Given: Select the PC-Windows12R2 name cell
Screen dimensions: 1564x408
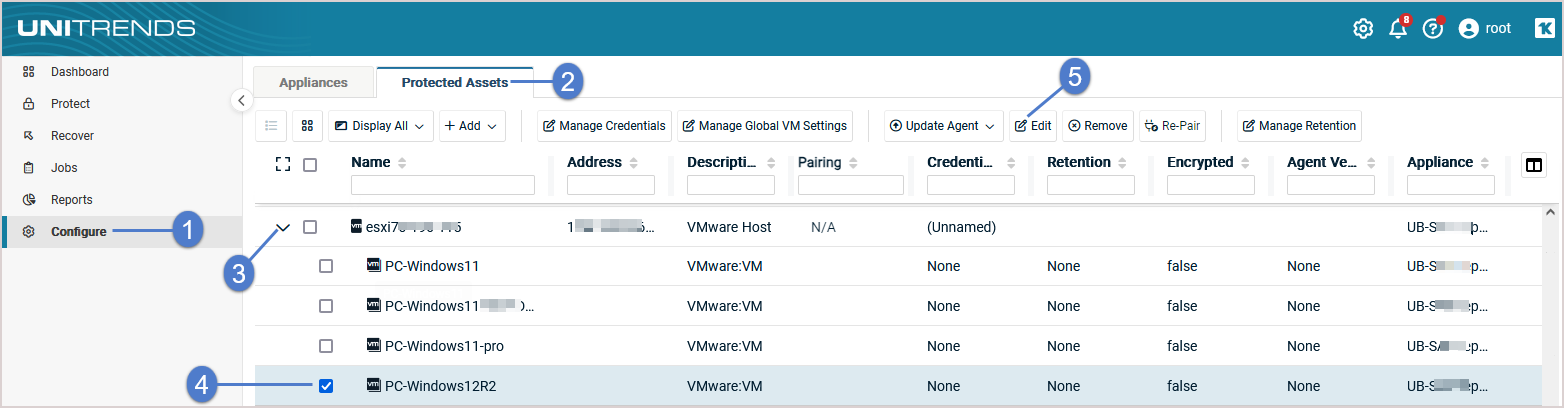Looking at the screenshot, I should tap(440, 386).
